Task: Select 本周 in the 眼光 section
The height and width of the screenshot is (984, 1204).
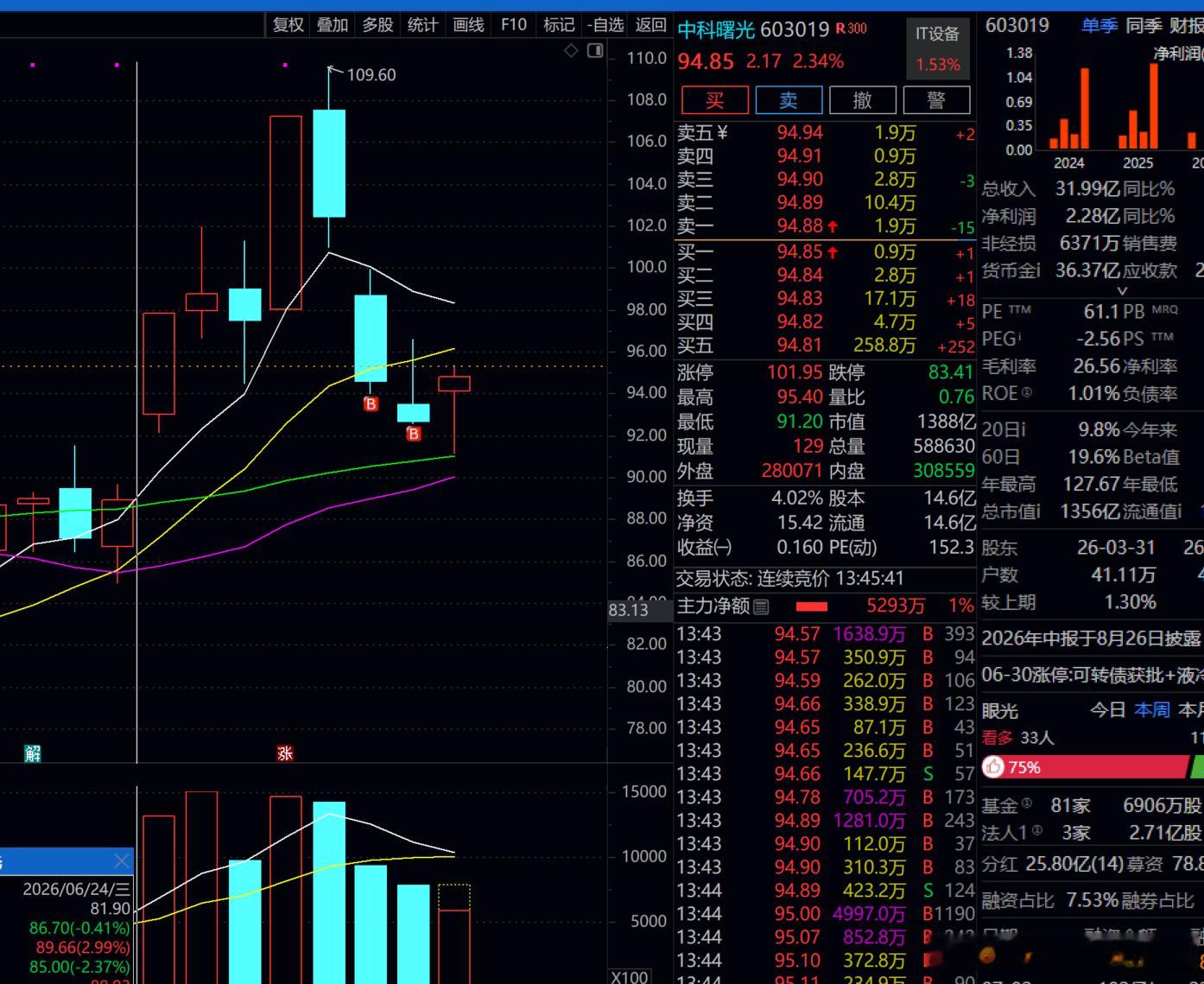Action: [1152, 710]
